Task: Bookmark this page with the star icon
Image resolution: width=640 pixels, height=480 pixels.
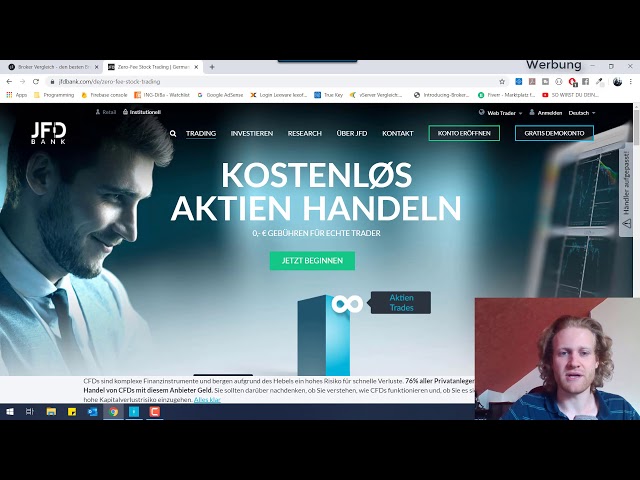Action: [x=502, y=81]
